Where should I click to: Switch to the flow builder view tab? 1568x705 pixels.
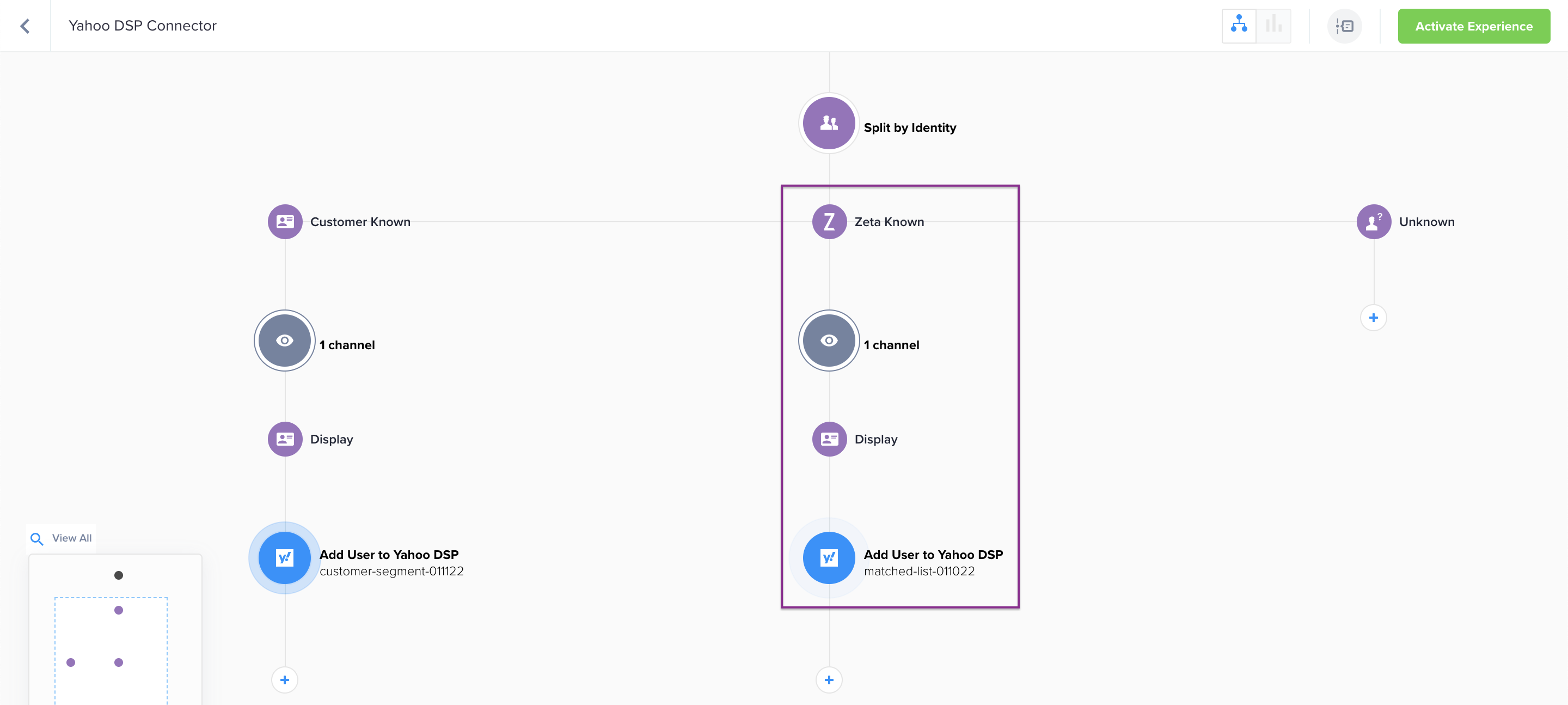pos(1238,26)
